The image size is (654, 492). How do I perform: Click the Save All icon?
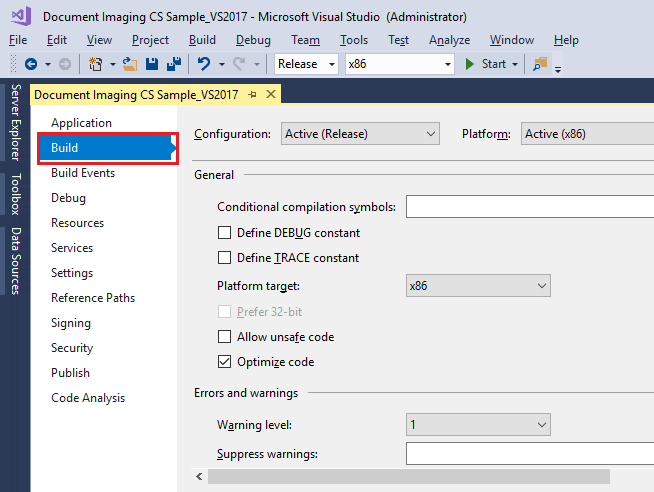pyautogui.click(x=173, y=64)
